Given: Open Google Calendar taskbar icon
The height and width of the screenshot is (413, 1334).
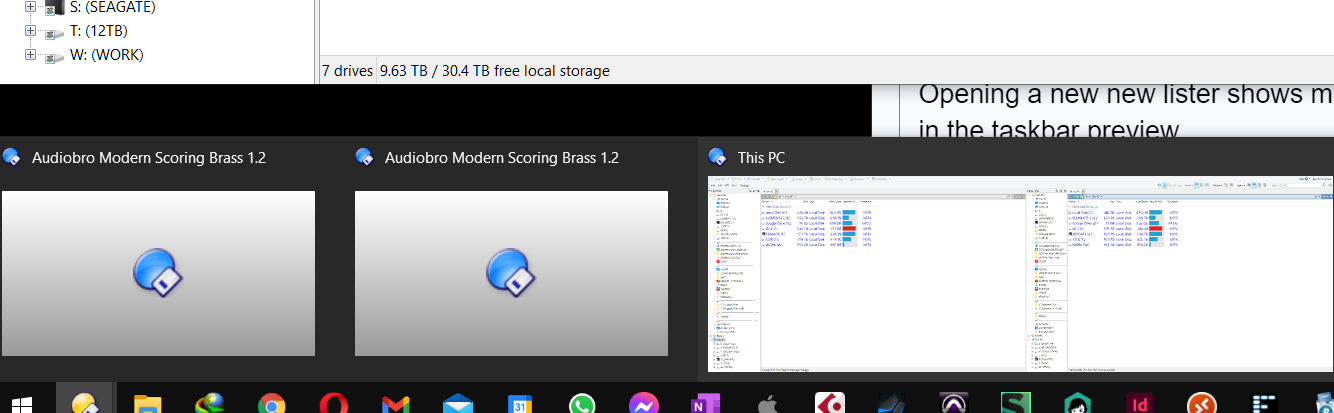Looking at the screenshot, I should click(x=519, y=405).
